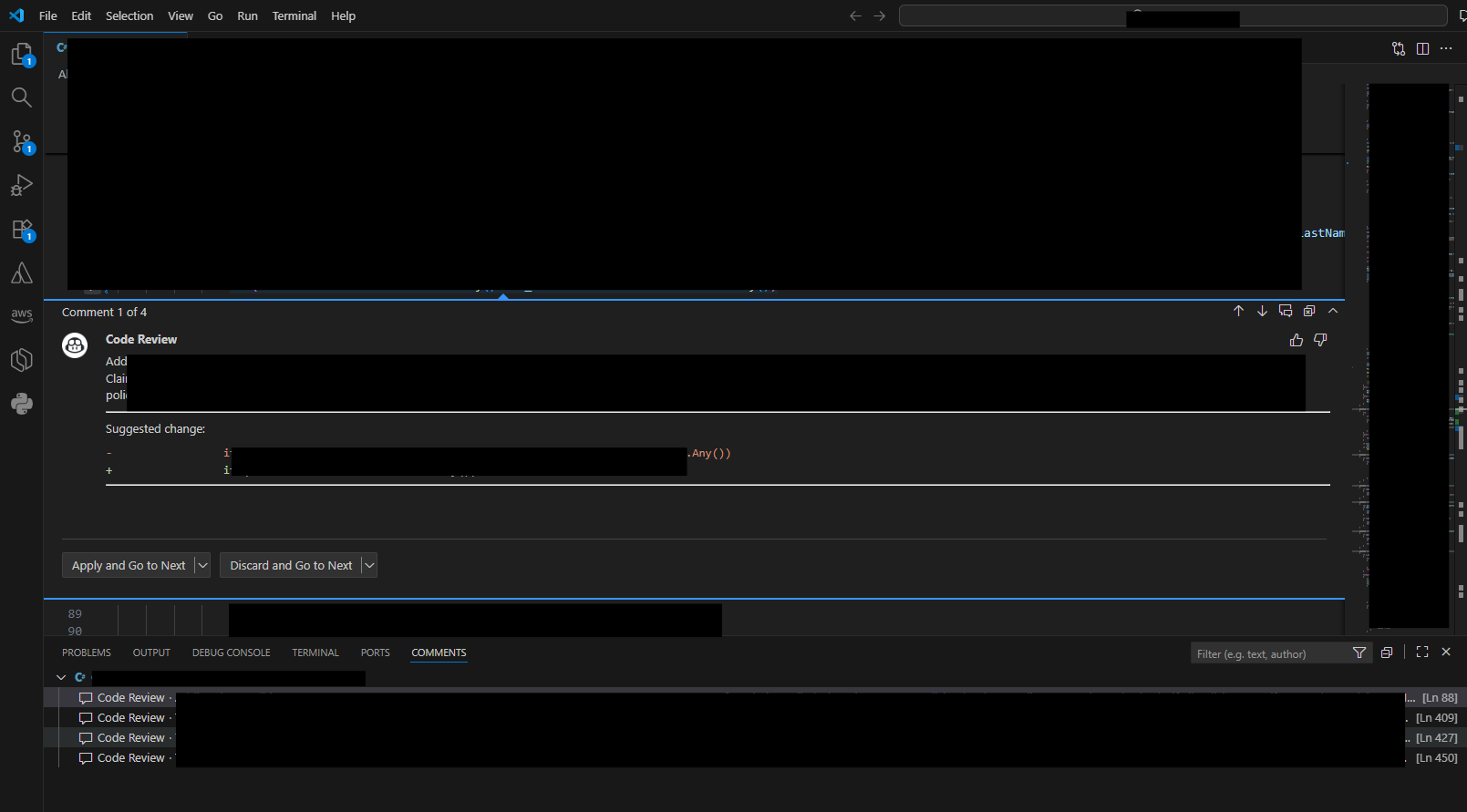Open the Azure view in activity bar
Screen dimensions: 1467x812
click(22, 272)
